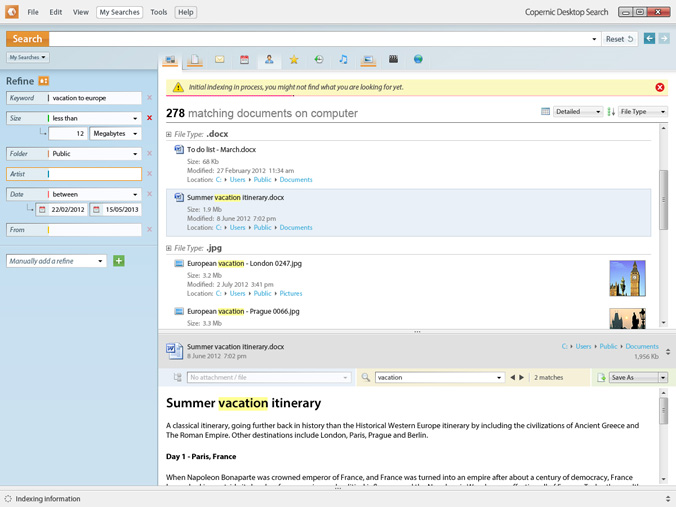Viewport: 676px width, 507px height.
Task: Select the videos film category icon
Action: coord(393,60)
